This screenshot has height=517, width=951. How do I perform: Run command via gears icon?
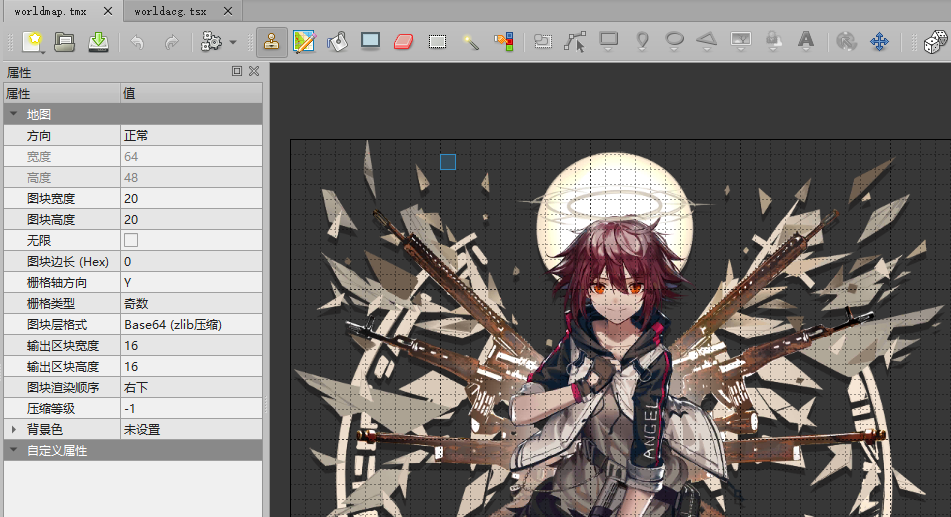click(211, 42)
